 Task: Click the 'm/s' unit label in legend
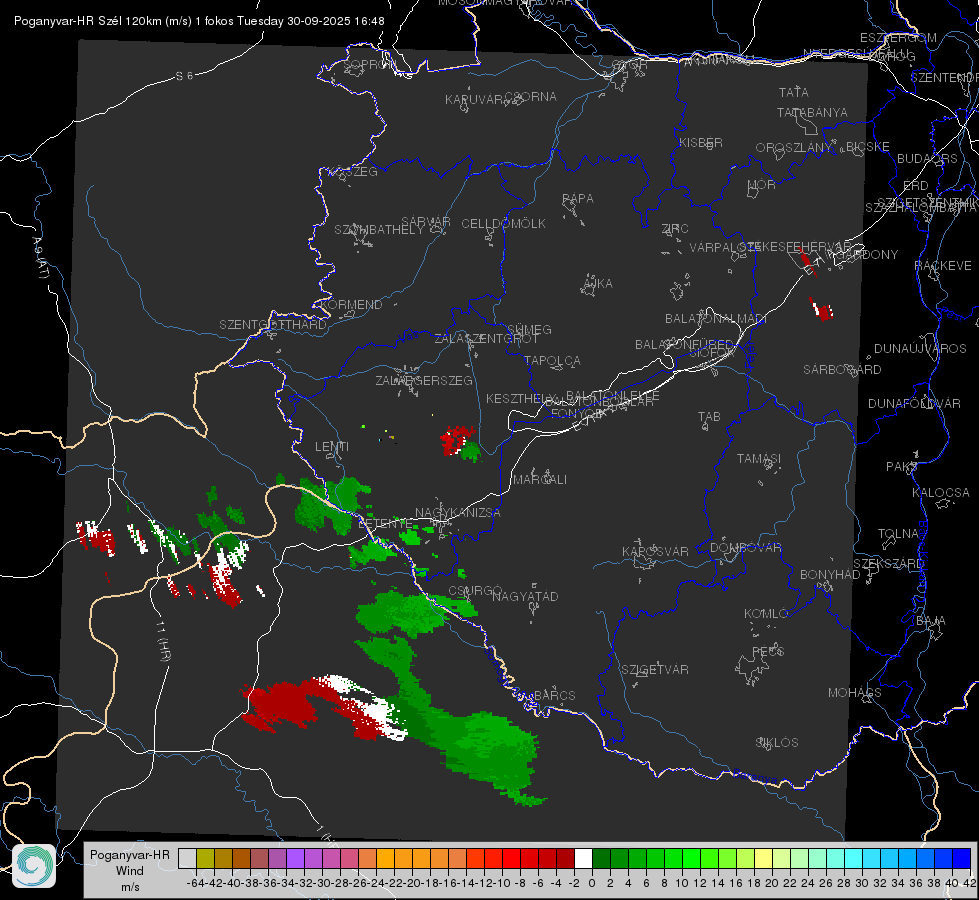130,887
